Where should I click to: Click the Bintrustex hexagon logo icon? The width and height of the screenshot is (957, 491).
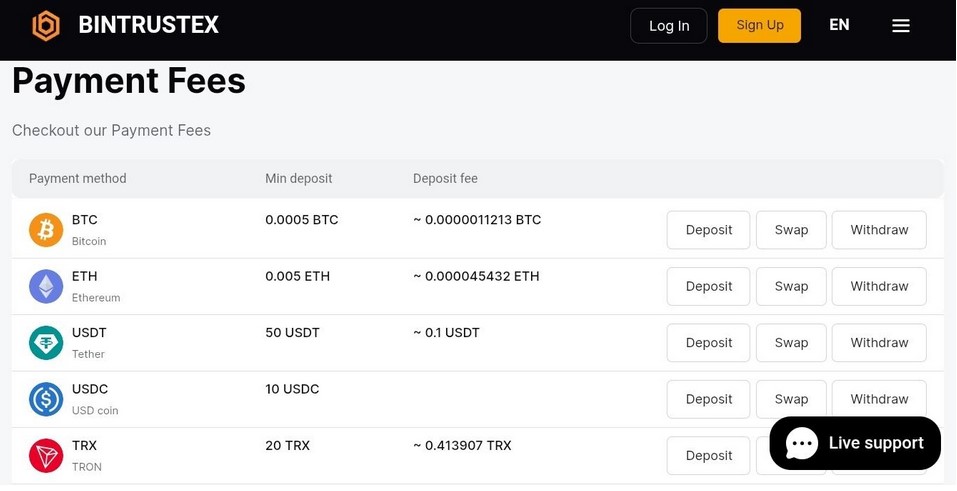[46, 26]
